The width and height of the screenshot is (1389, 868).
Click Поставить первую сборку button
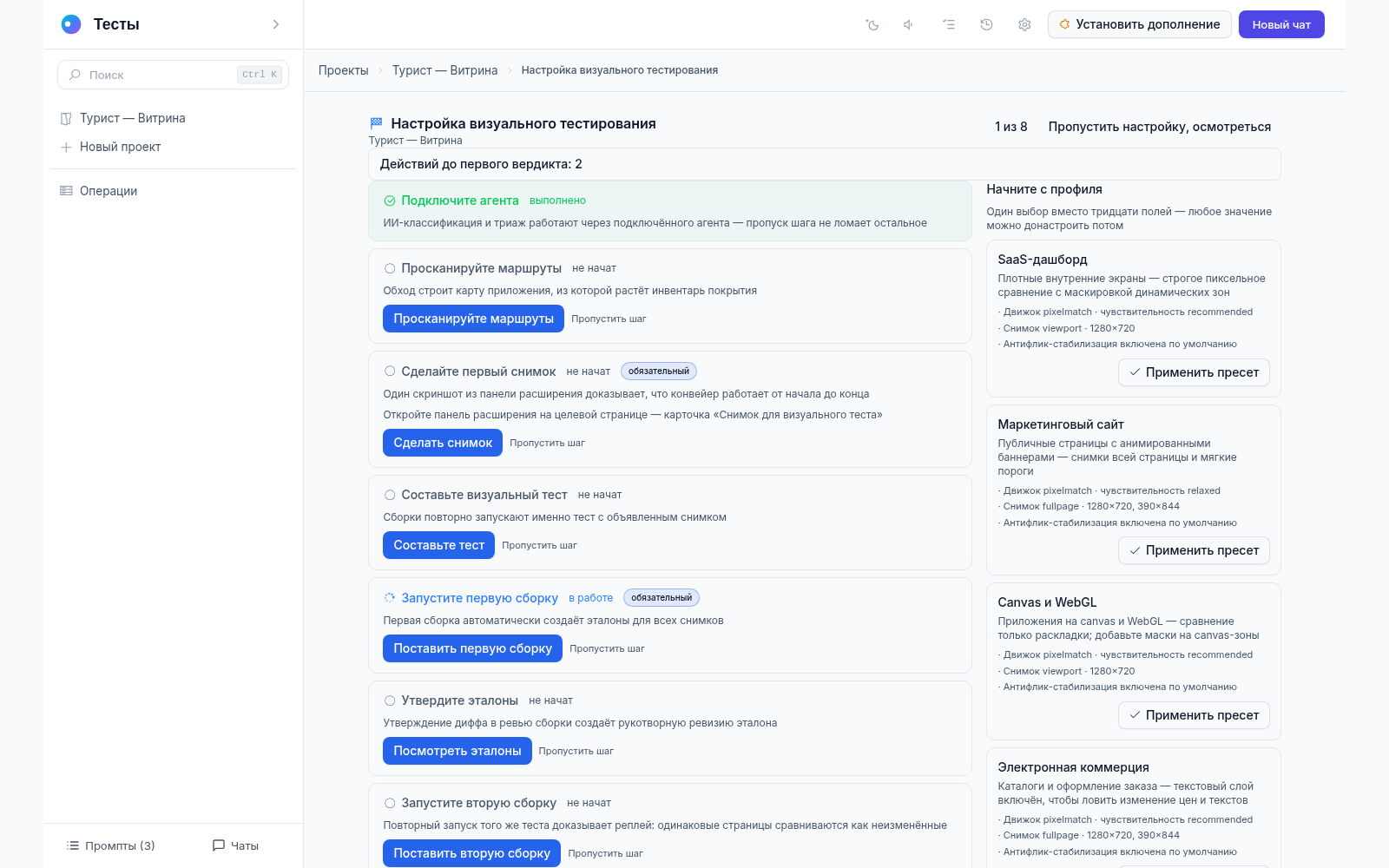pos(472,648)
